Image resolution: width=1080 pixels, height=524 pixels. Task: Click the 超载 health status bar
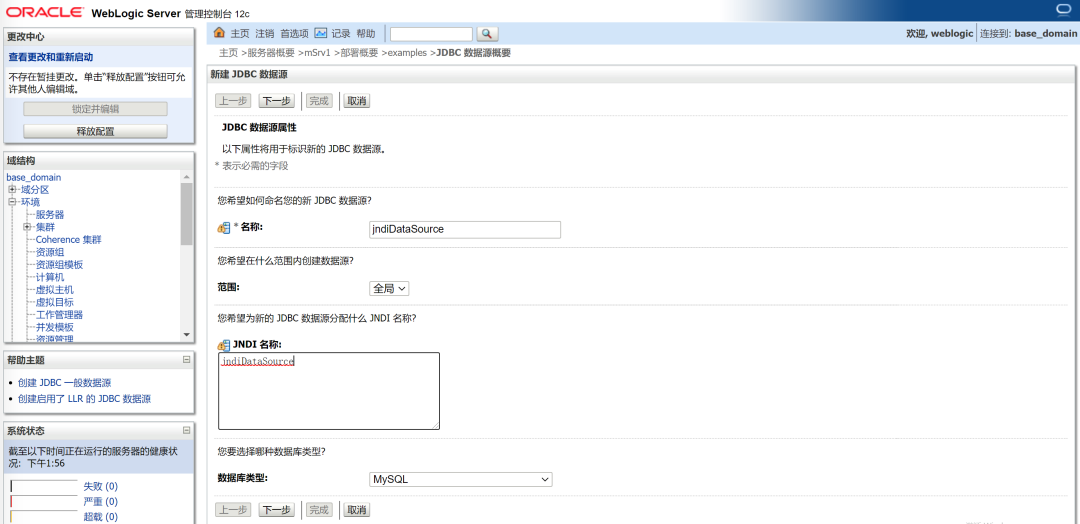[43, 516]
